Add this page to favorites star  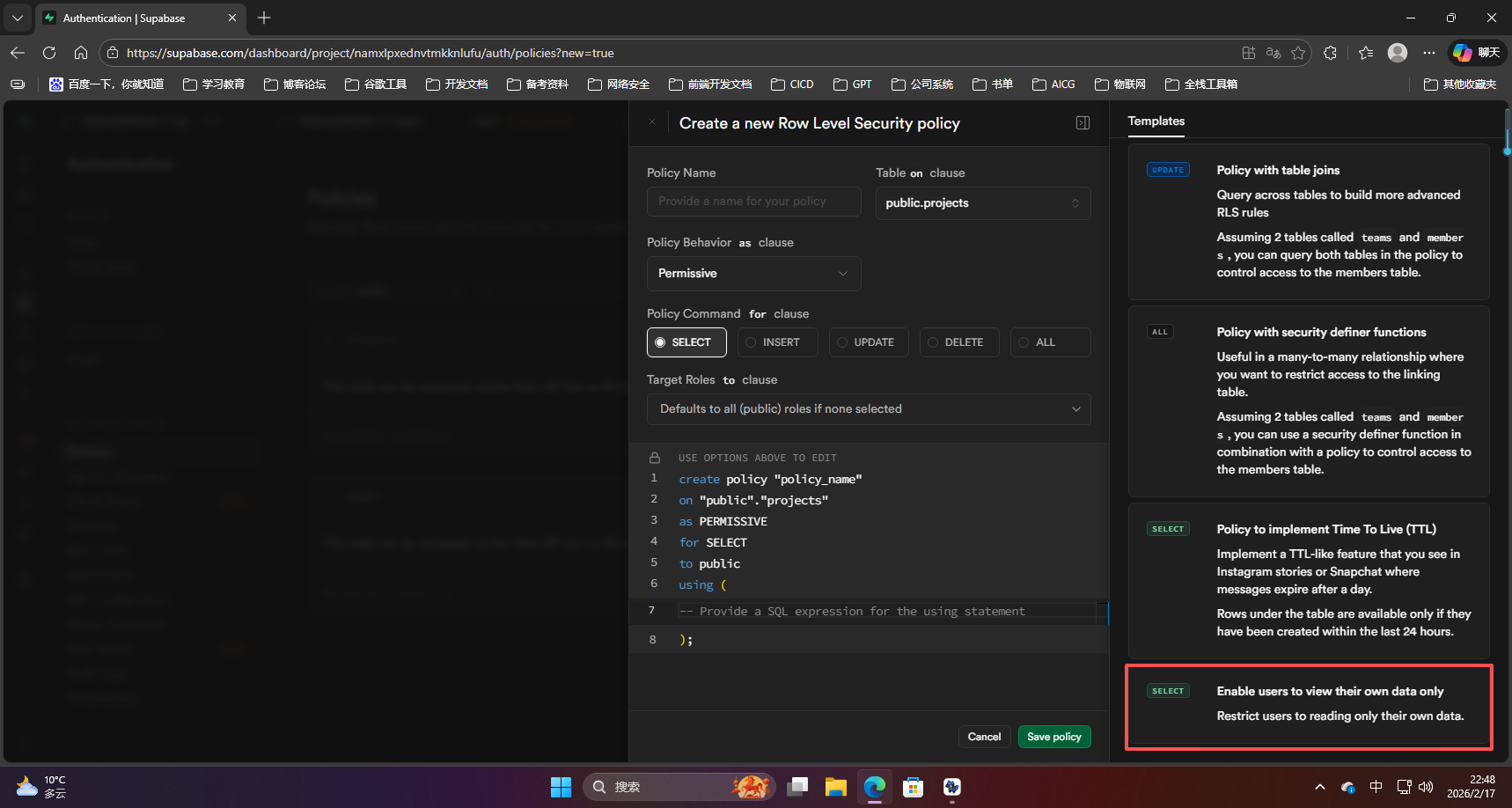click(1298, 53)
